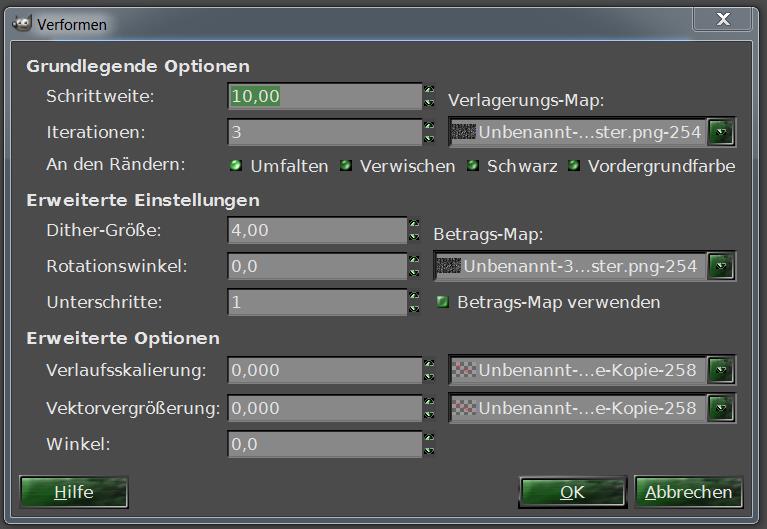The image size is (767, 529).
Task: Decrease Schrittweite with down arrow
Action: point(429,103)
